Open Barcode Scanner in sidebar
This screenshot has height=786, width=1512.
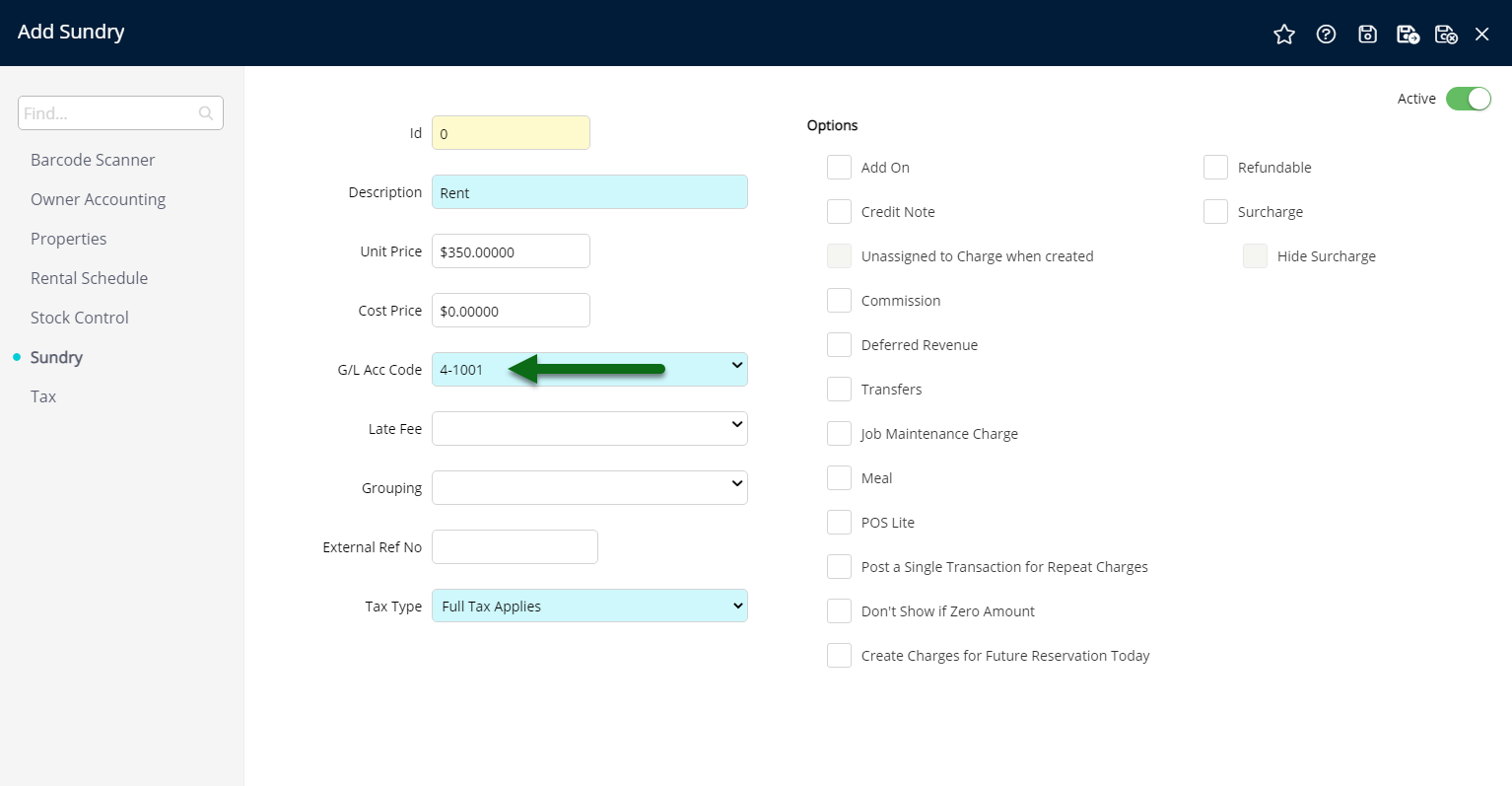[x=93, y=160]
